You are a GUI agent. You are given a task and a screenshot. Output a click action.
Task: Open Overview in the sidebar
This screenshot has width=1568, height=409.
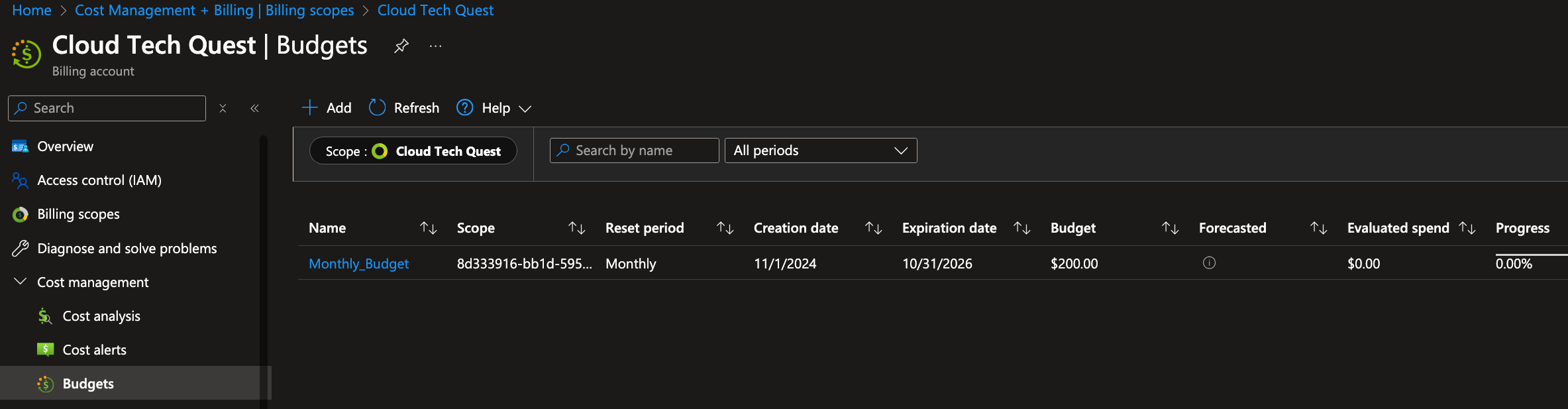tap(65, 146)
